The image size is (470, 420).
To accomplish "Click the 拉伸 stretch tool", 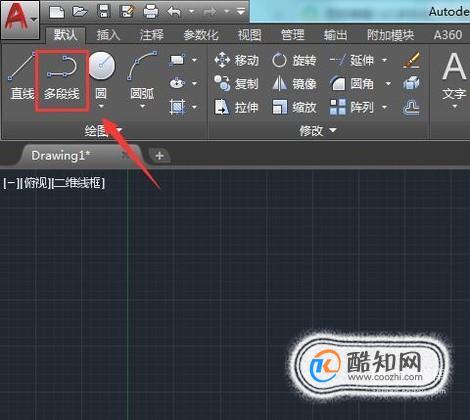I will 237,107.
